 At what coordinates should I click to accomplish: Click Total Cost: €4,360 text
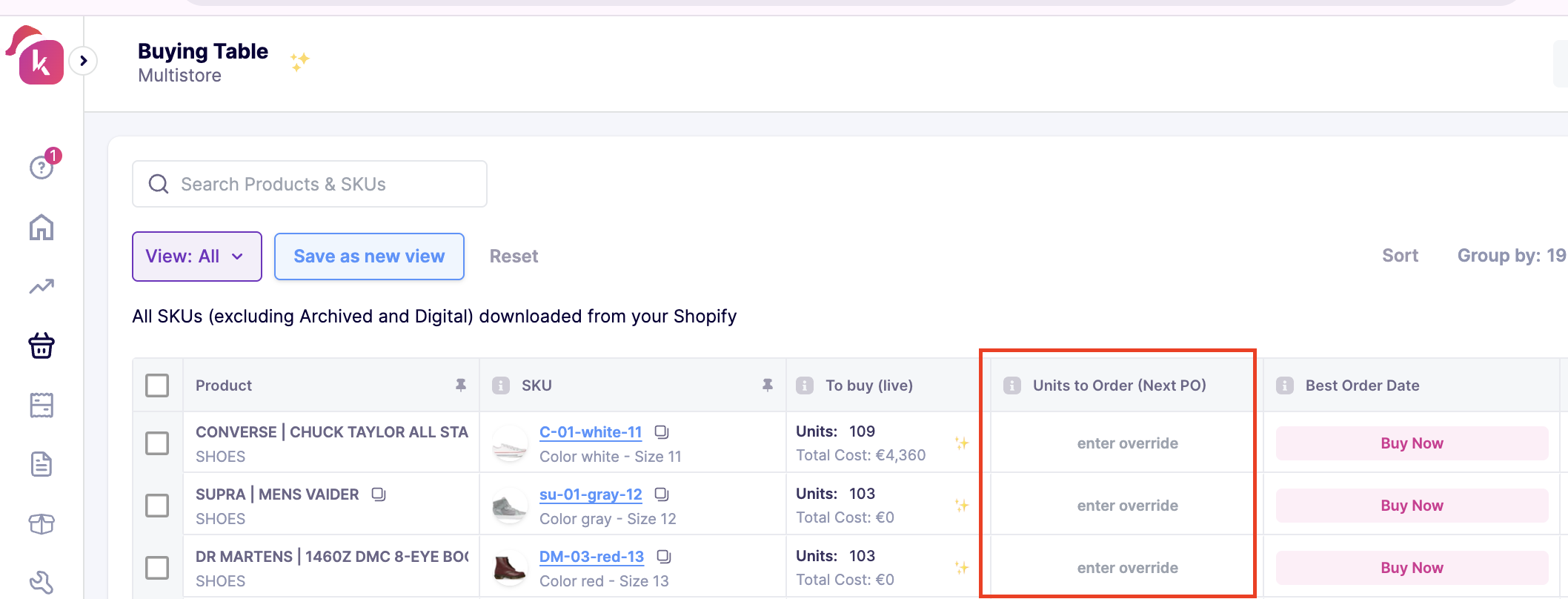click(x=860, y=455)
